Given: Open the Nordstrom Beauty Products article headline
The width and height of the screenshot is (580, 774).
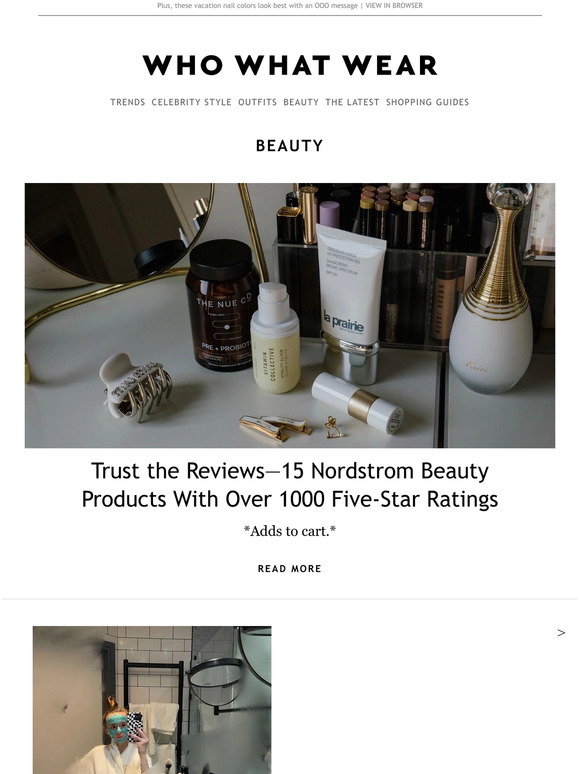Looking at the screenshot, I should [x=290, y=485].
